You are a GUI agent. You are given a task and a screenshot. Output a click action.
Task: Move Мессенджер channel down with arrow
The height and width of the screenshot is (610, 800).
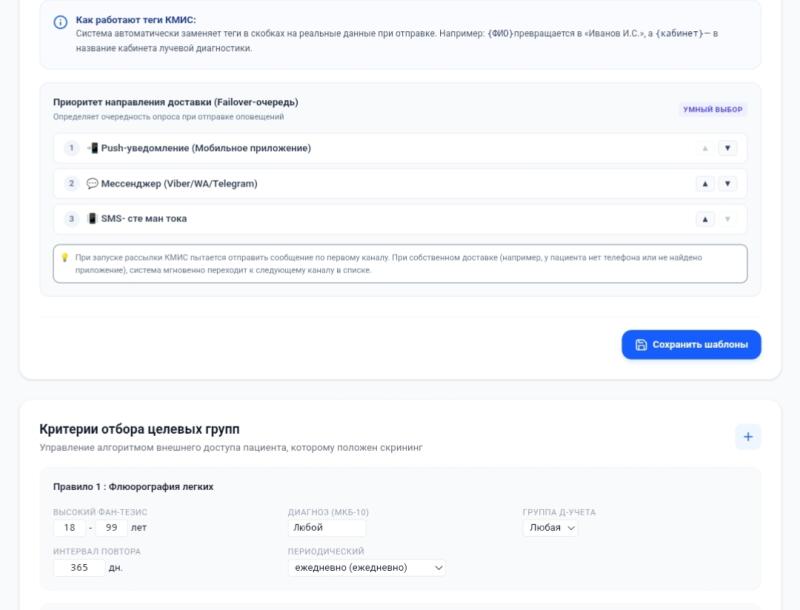click(728, 184)
